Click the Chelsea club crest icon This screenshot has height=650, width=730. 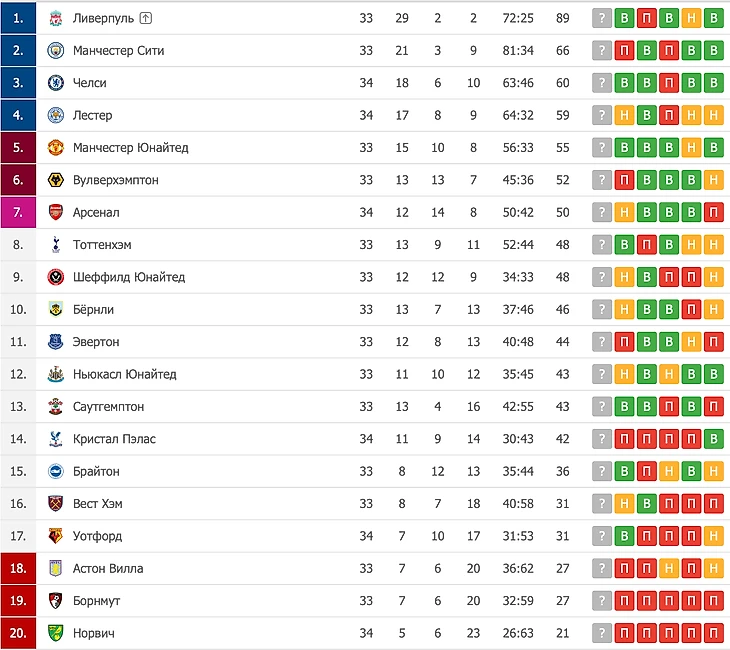(x=55, y=83)
